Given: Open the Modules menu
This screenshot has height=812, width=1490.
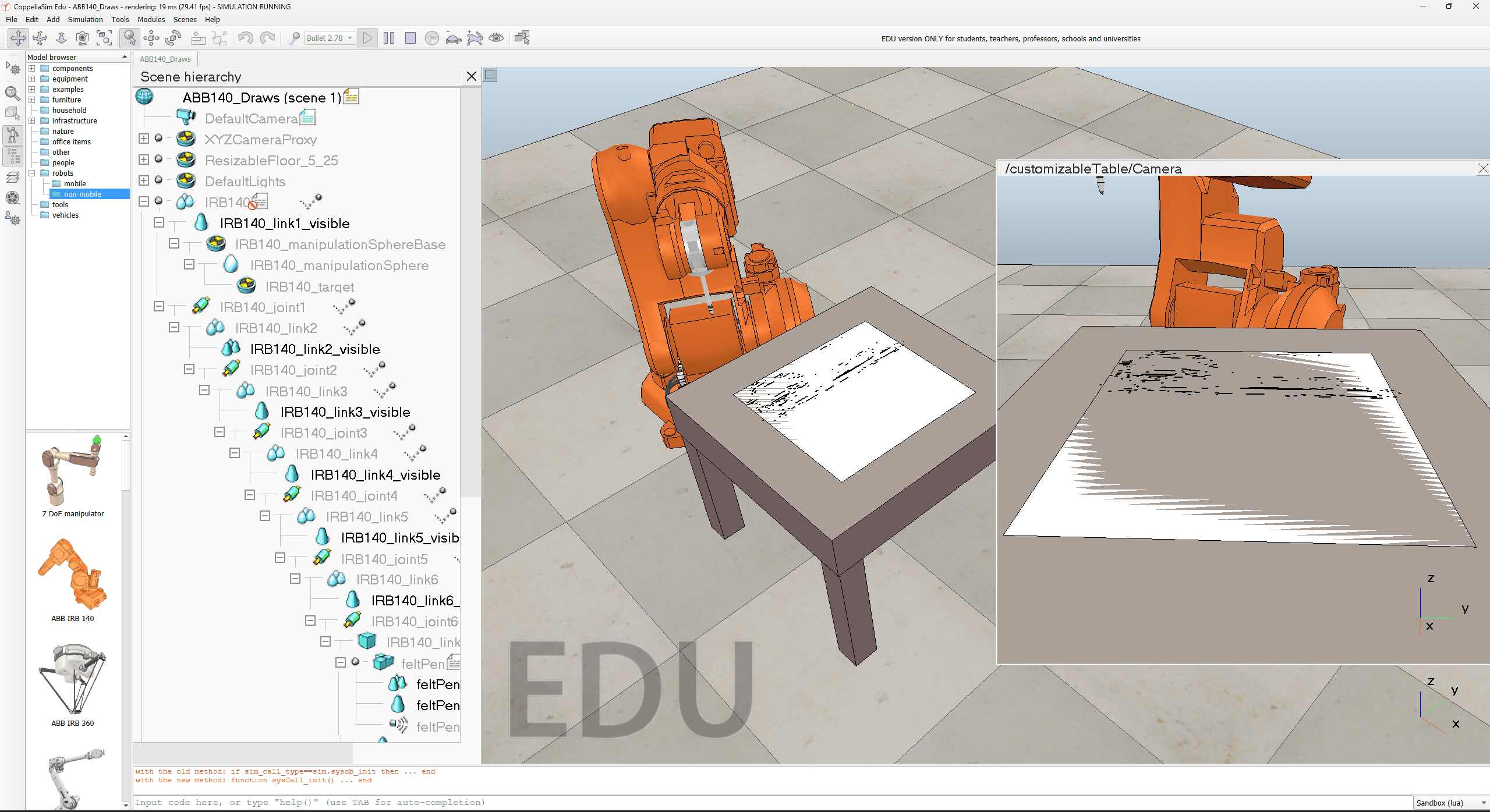Looking at the screenshot, I should click(151, 19).
